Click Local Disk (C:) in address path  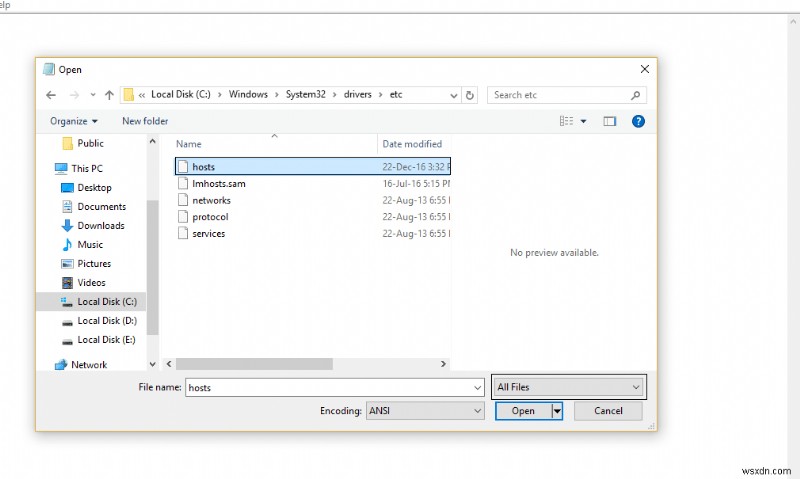181,94
